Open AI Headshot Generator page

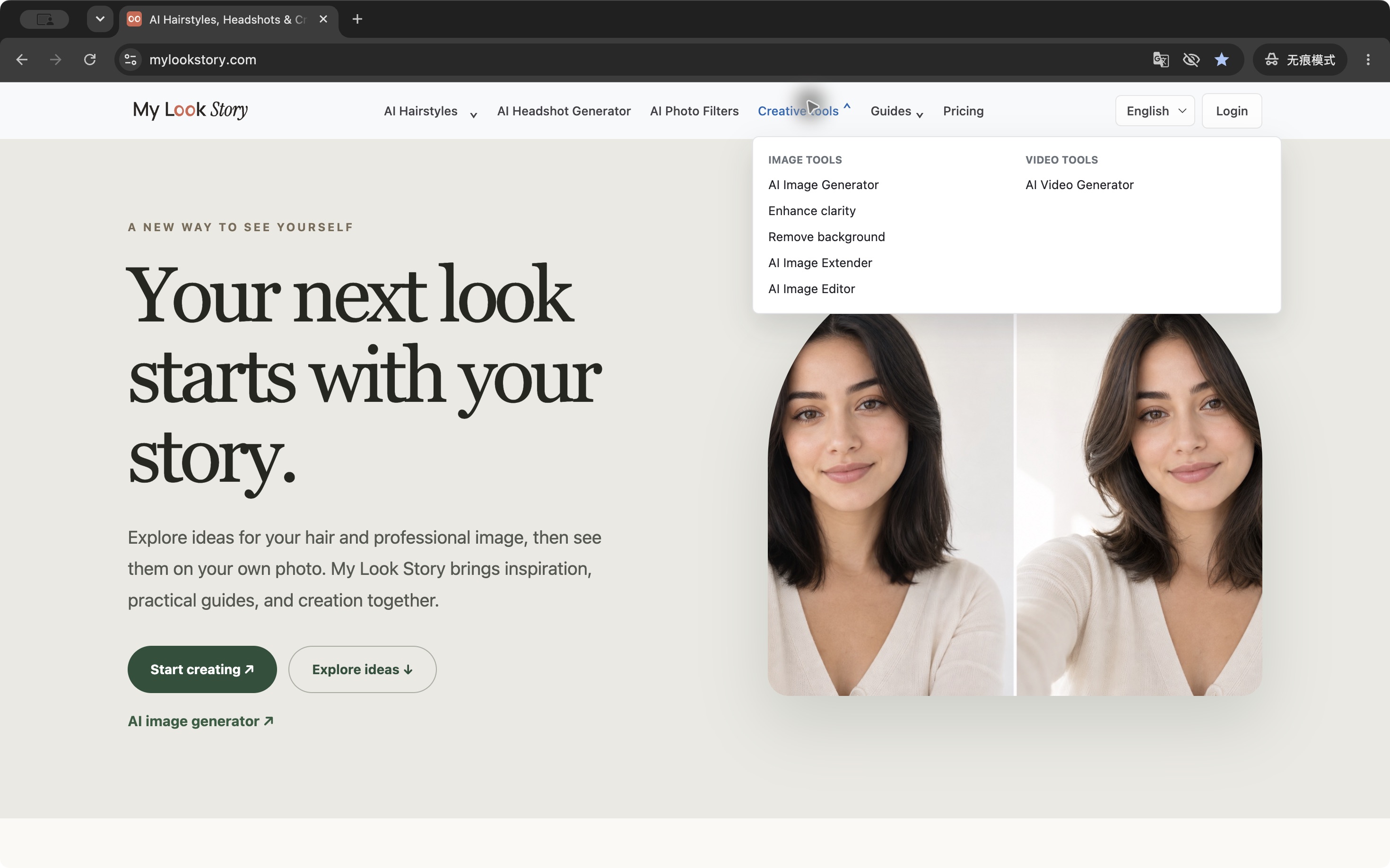(x=564, y=112)
